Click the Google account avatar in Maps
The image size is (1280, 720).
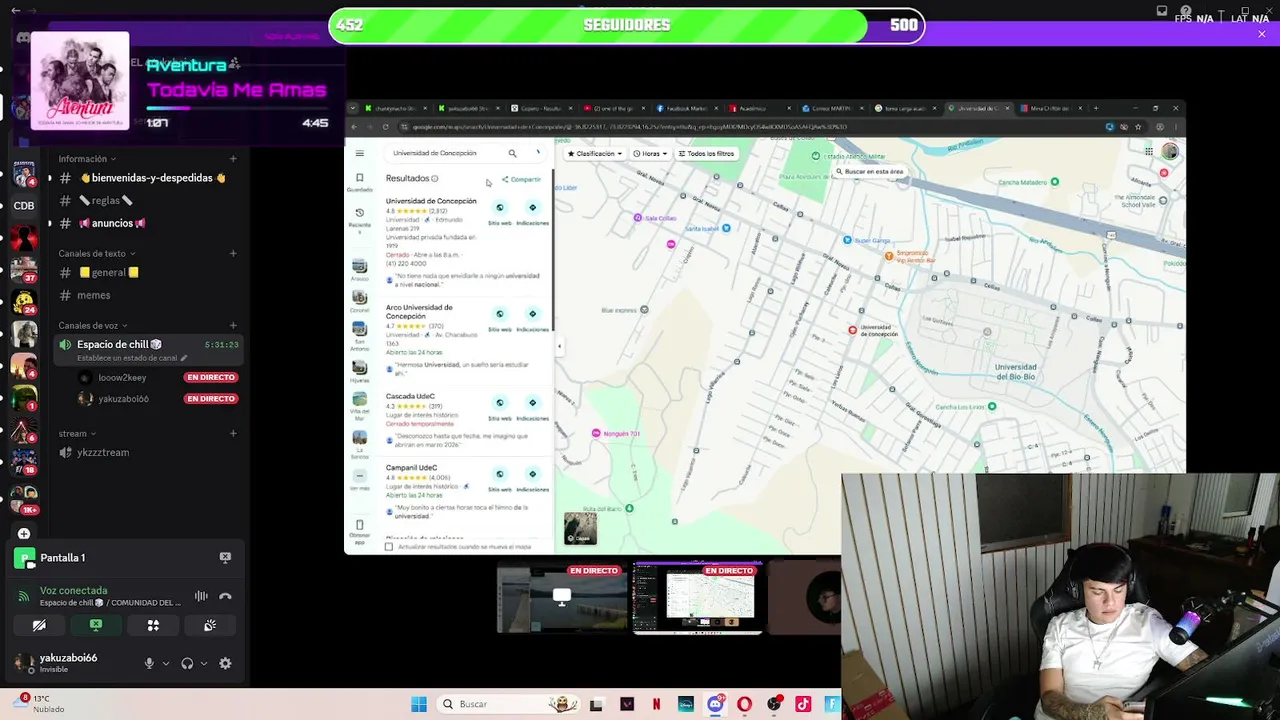(x=1169, y=152)
